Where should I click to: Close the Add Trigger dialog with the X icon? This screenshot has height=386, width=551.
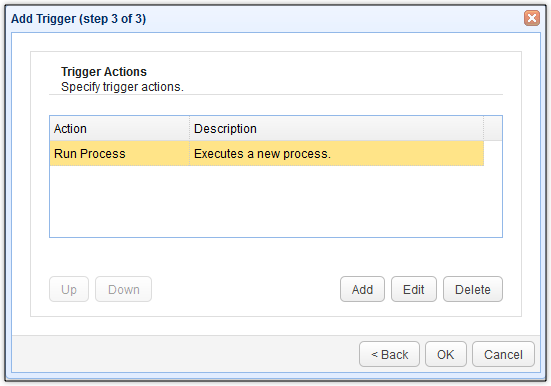tap(531, 18)
